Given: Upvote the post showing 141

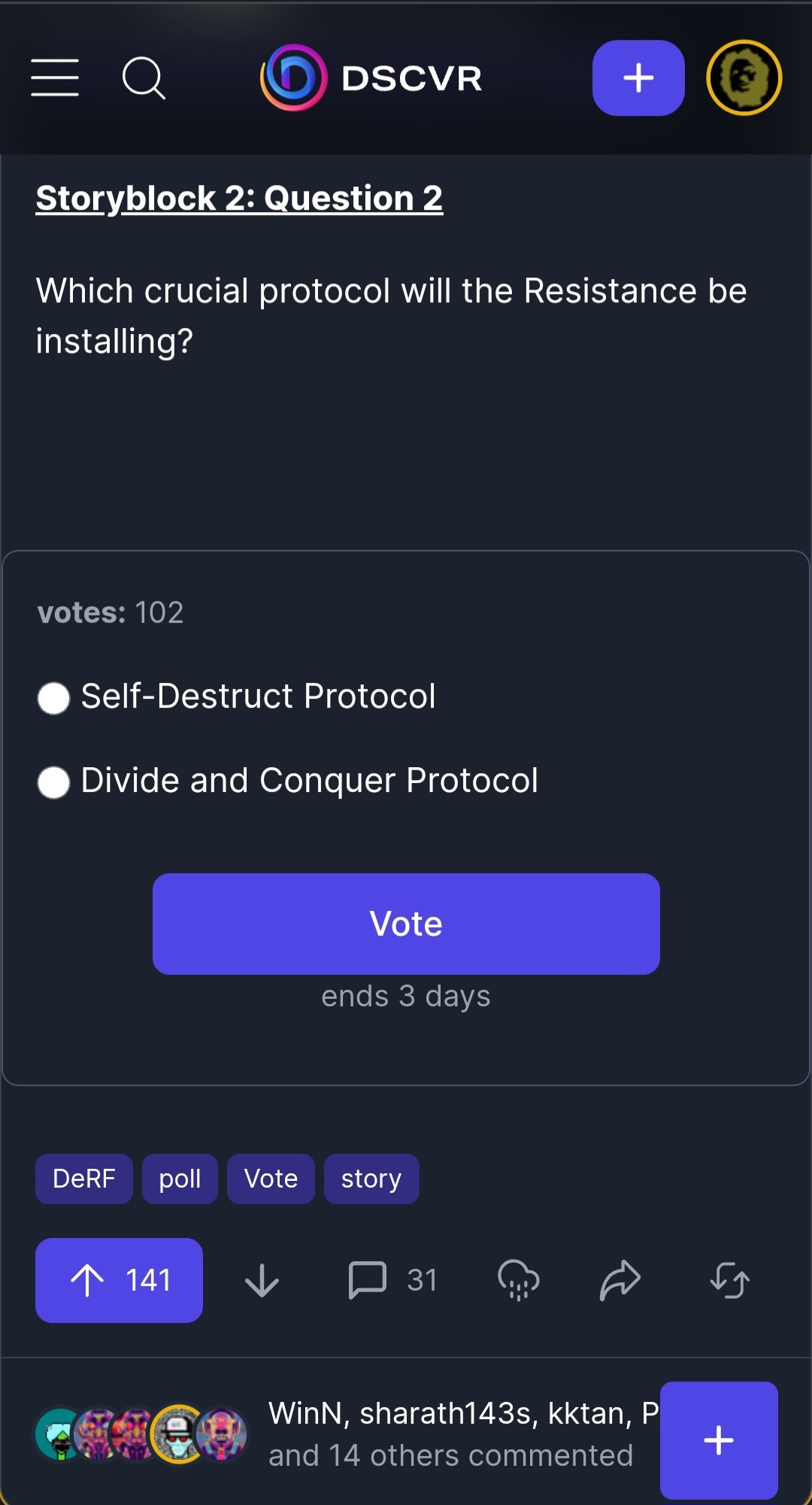Looking at the screenshot, I should click(119, 1280).
